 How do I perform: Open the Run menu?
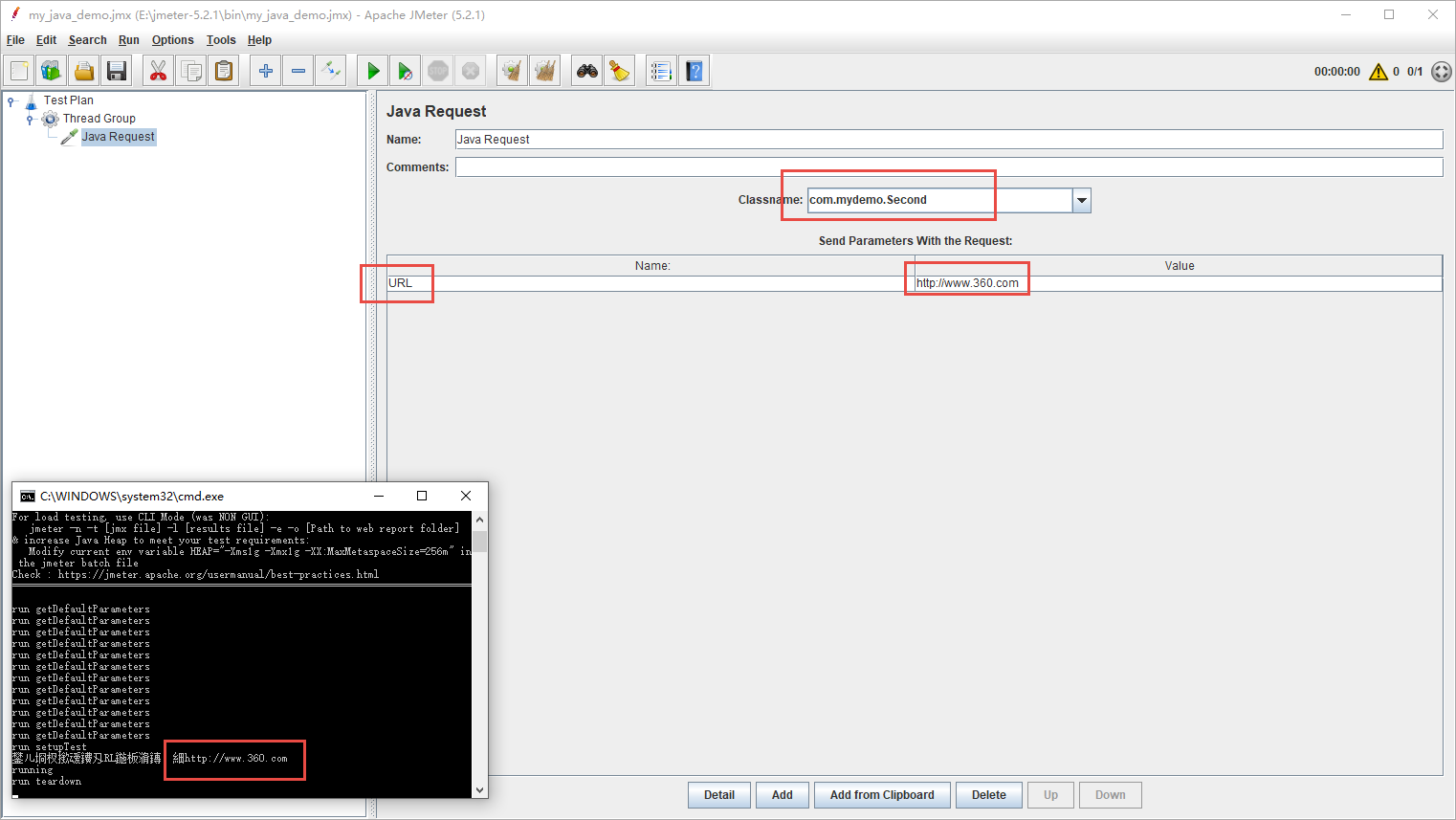pyautogui.click(x=128, y=40)
